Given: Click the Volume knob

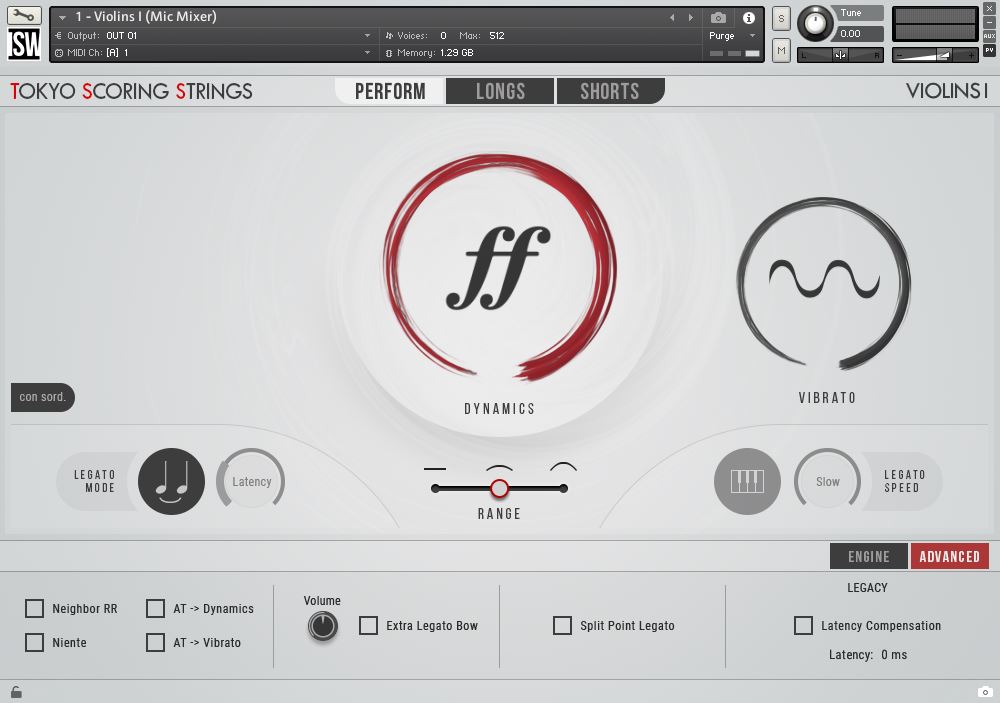Looking at the screenshot, I should [x=323, y=626].
